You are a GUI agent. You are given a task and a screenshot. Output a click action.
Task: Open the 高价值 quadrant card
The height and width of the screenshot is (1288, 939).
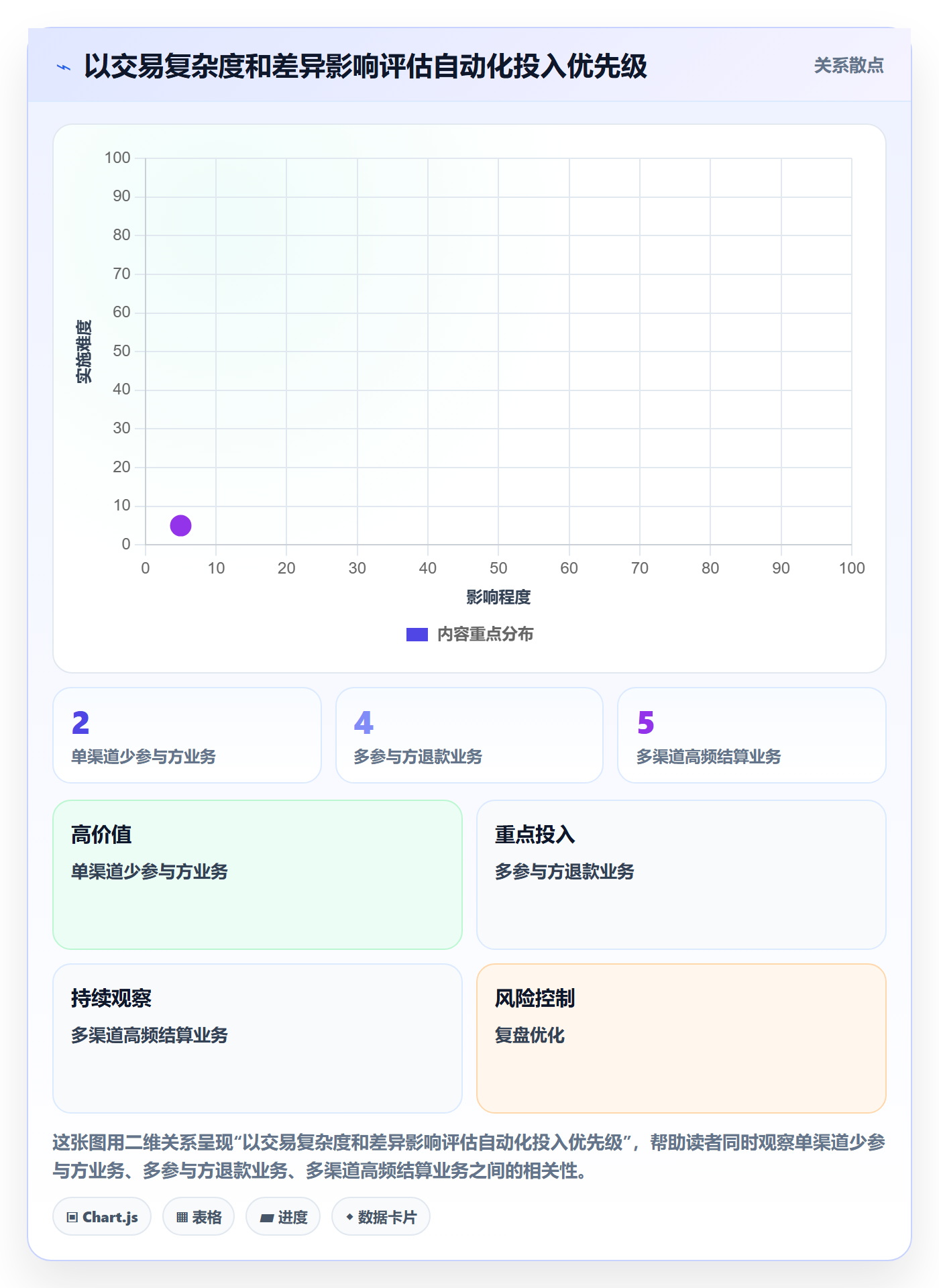[x=258, y=875]
